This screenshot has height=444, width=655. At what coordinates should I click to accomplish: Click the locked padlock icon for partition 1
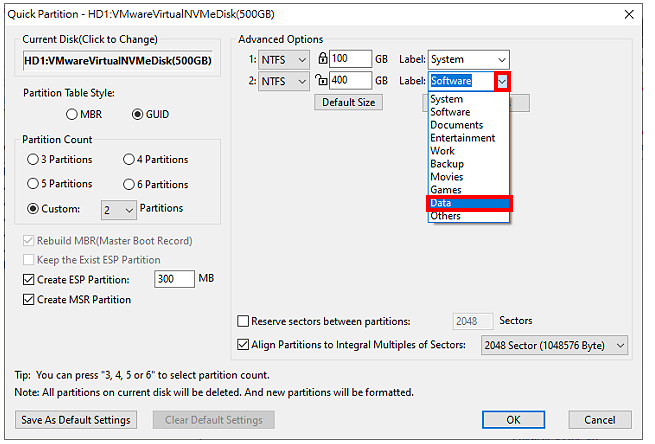point(323,58)
